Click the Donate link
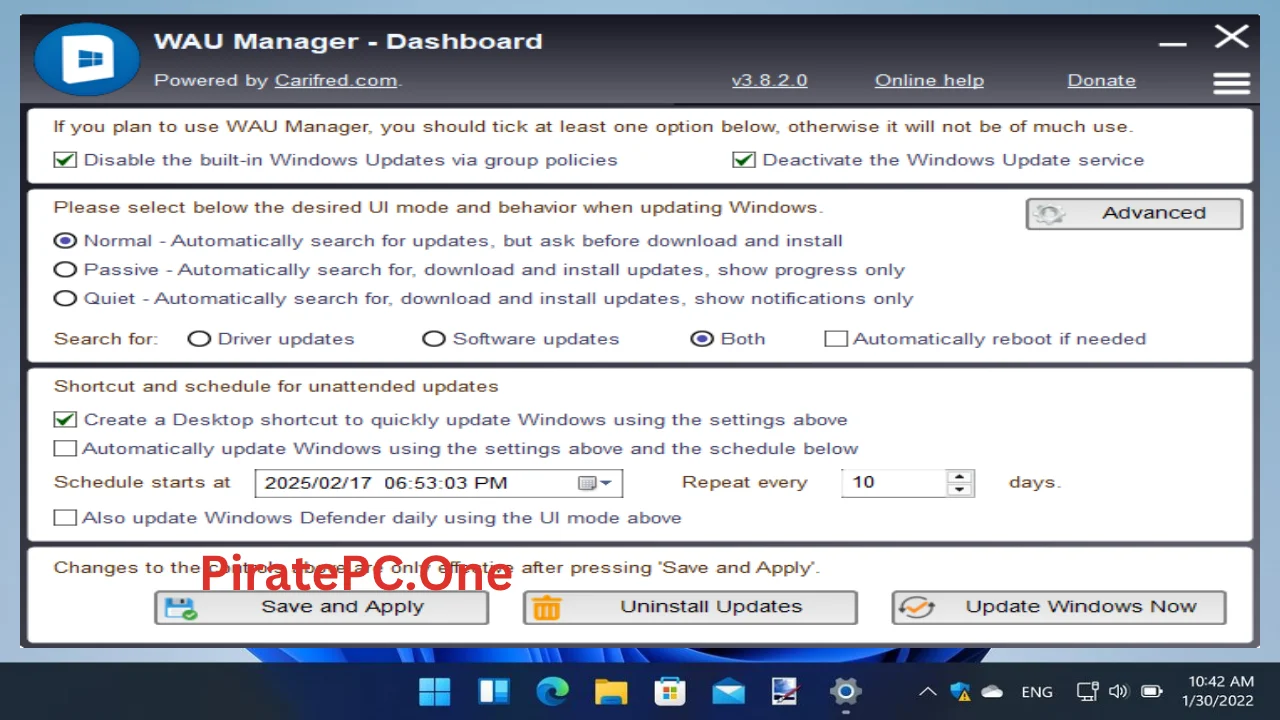Screen dimensions: 1280x720 [1101, 81]
